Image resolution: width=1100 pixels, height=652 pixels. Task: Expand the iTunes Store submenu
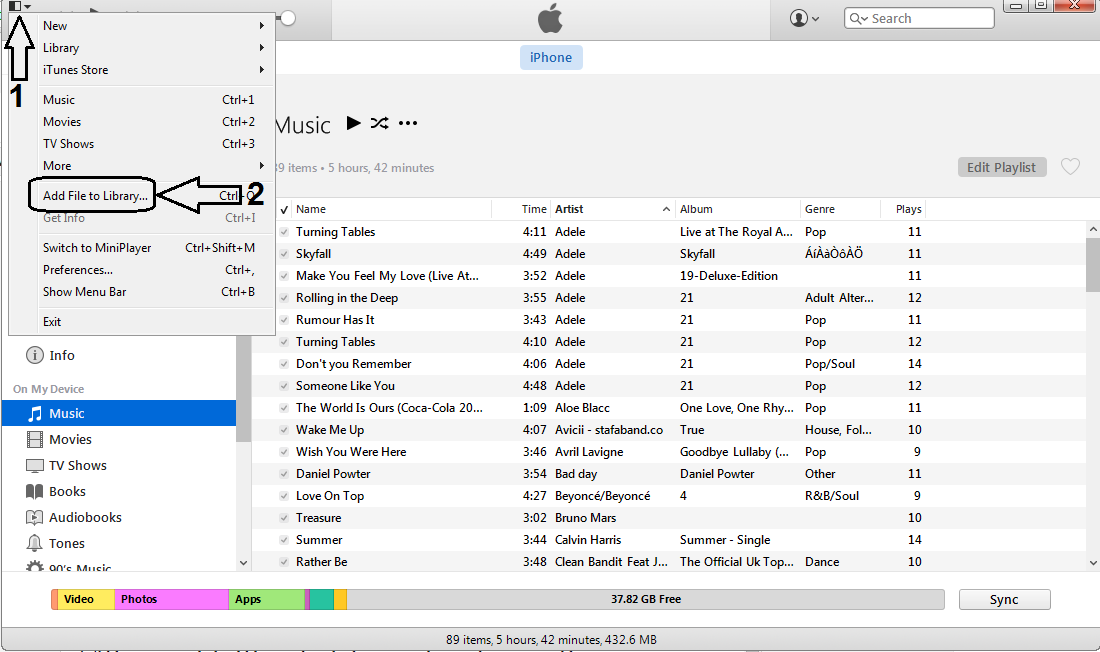tap(155, 69)
